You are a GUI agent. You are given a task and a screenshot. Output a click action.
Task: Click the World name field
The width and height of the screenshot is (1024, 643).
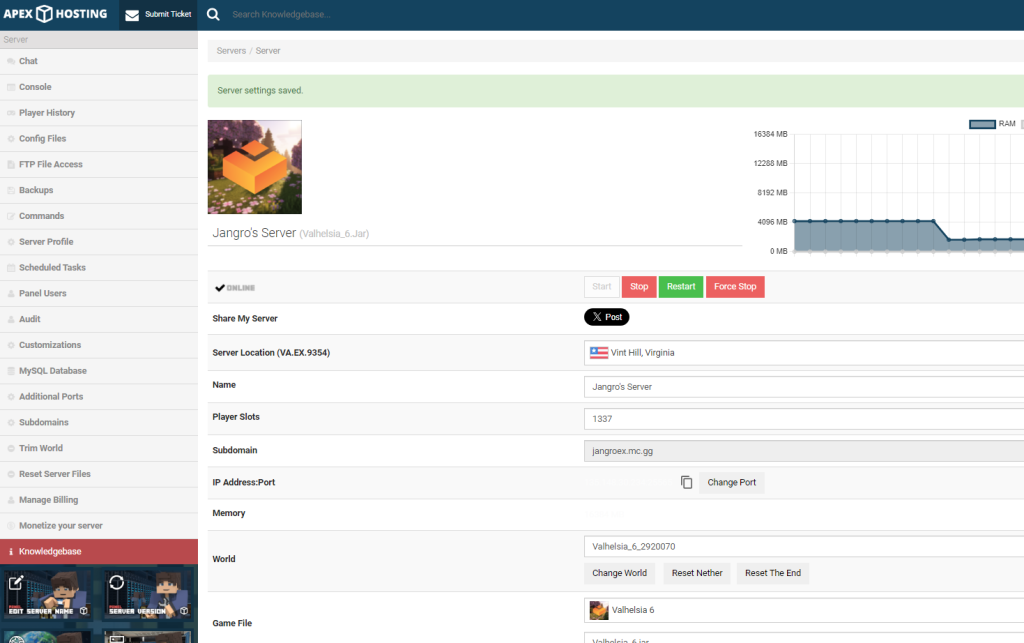pyautogui.click(x=804, y=546)
